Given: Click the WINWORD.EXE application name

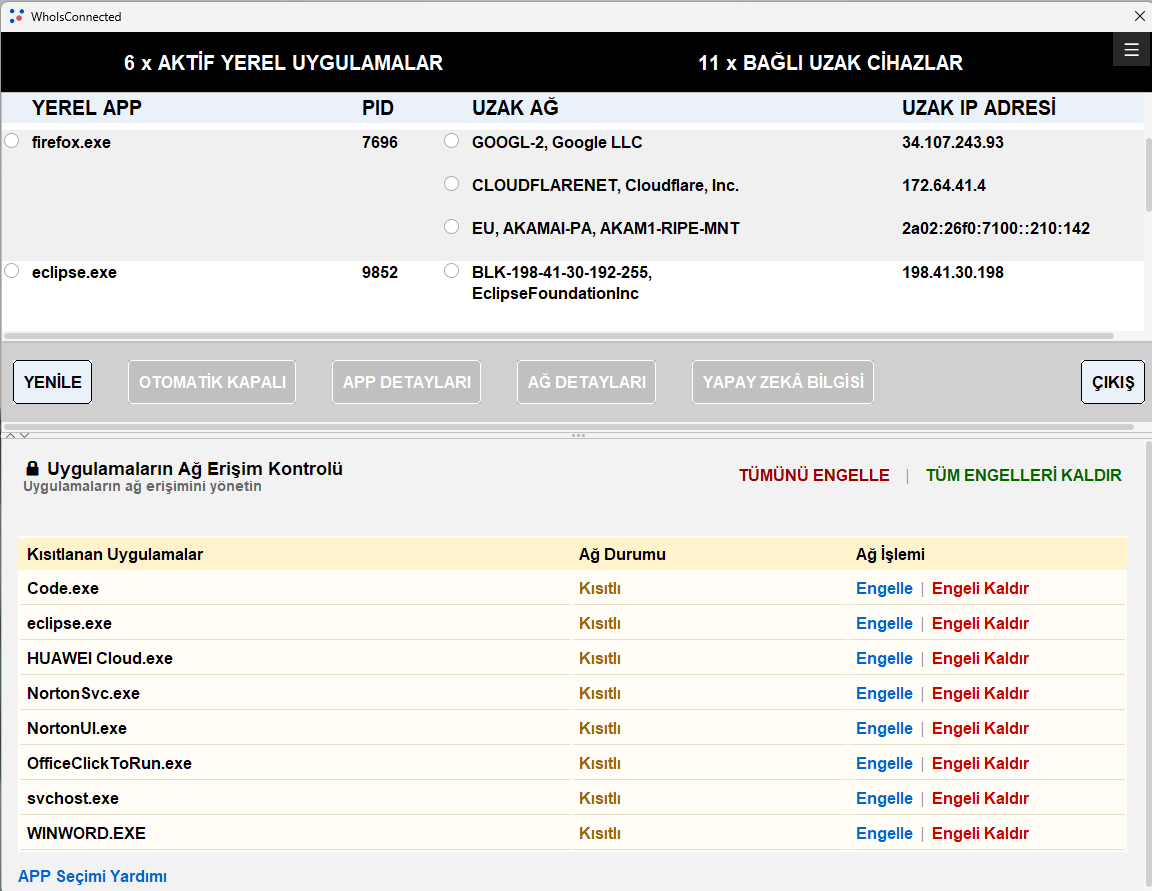Looking at the screenshot, I should 86,834.
